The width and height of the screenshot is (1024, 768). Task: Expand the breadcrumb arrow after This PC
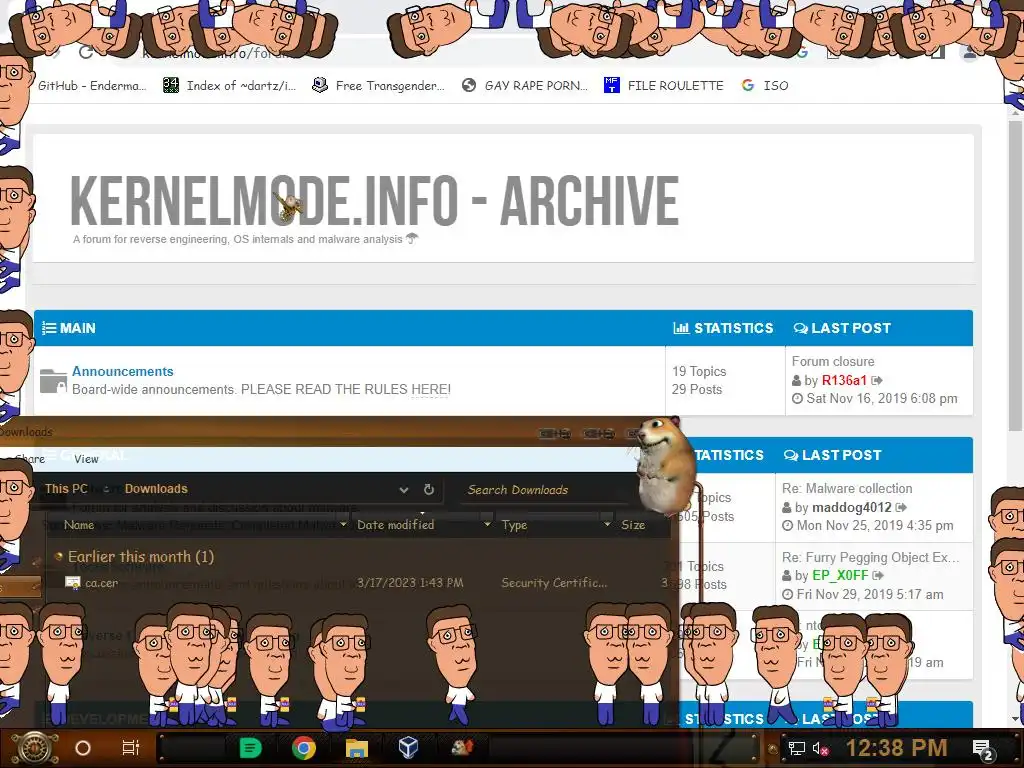(106, 489)
